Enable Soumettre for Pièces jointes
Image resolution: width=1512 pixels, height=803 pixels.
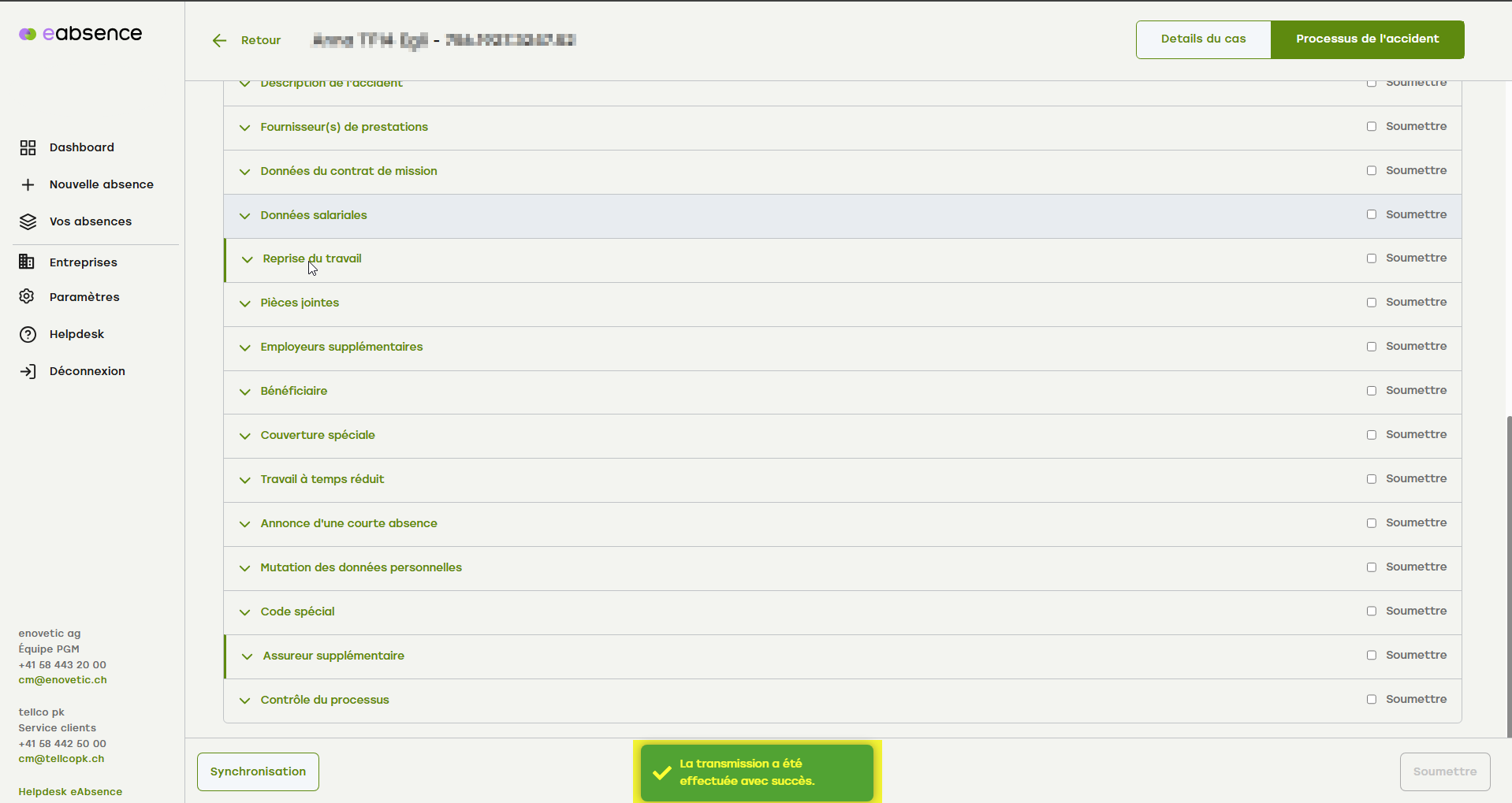[1372, 302]
